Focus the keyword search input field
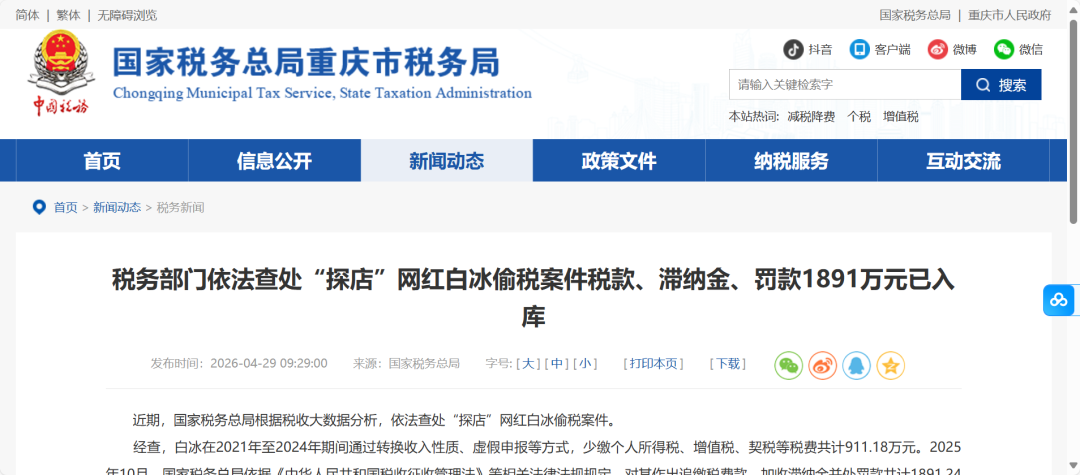Viewport: 1080px width, 475px height. [844, 85]
